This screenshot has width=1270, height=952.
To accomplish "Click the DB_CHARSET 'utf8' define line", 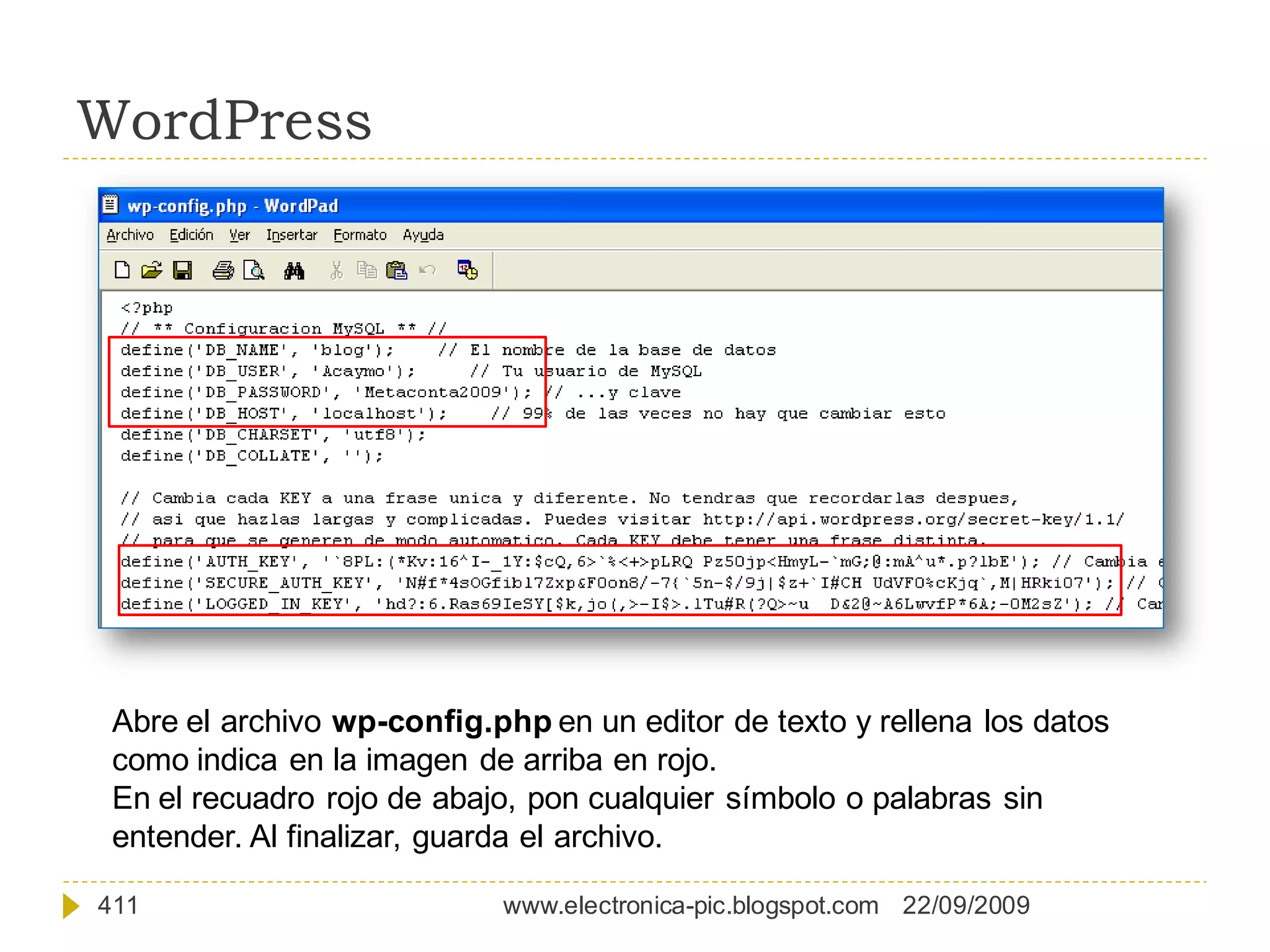I will [273, 434].
